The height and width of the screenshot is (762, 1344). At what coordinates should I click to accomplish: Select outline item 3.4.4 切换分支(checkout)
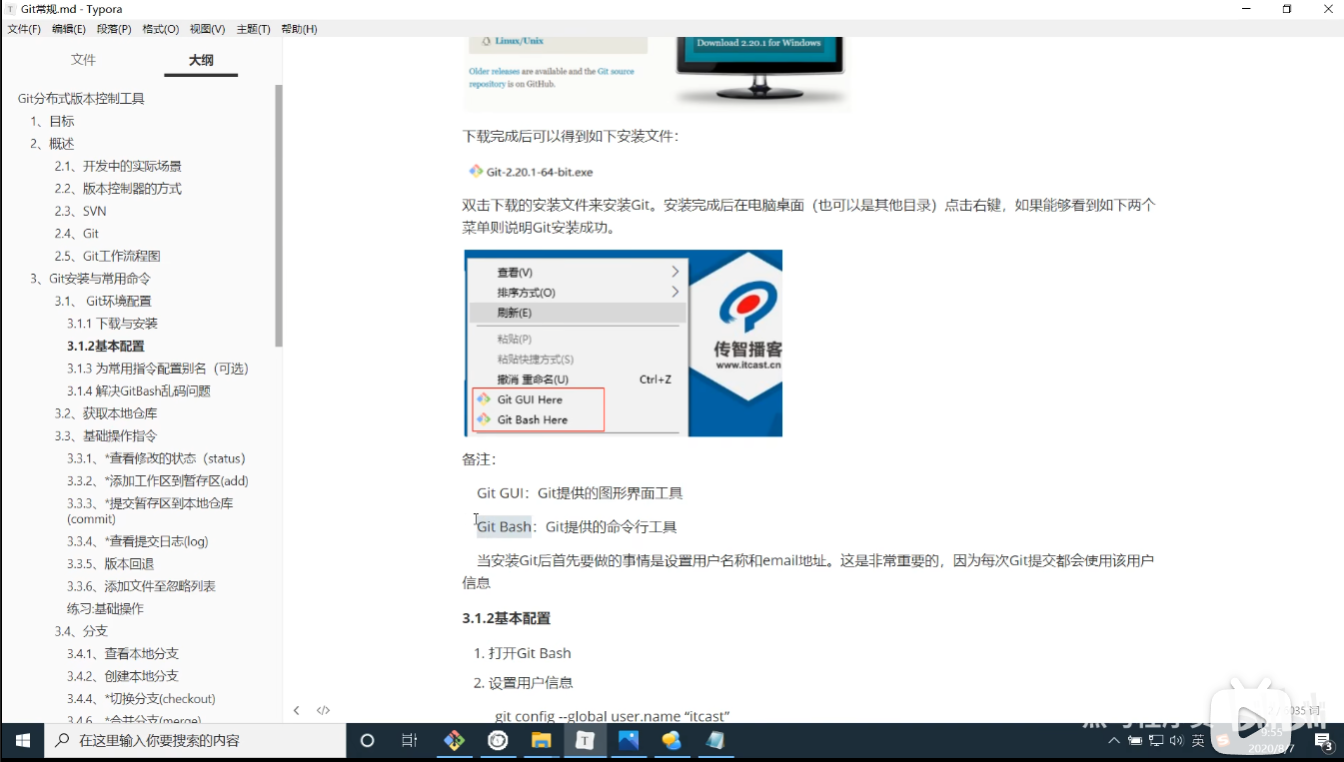141,699
